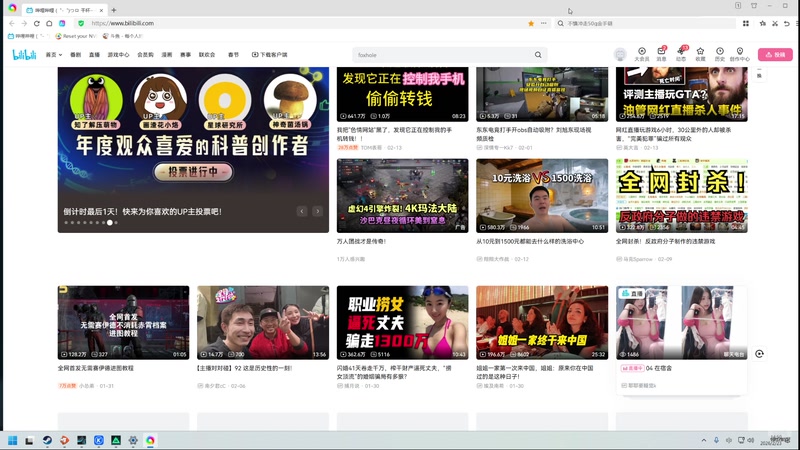Open the 姐姐一家终于来中国 video thumbnail
Viewport: 800px width, 450px height.
pyautogui.click(x=542, y=322)
